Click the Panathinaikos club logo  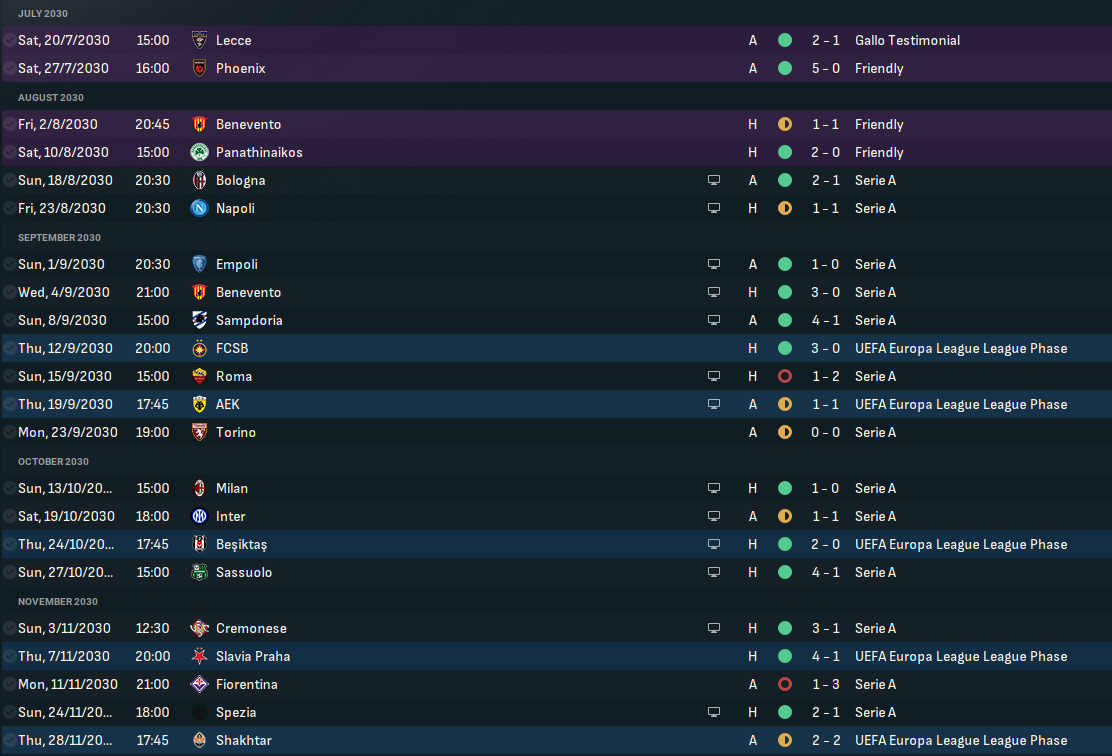tap(199, 152)
